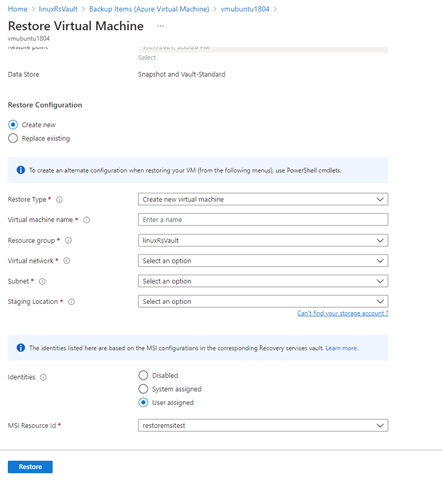
Task: Open the Identities info icon
Action: [x=43, y=377]
